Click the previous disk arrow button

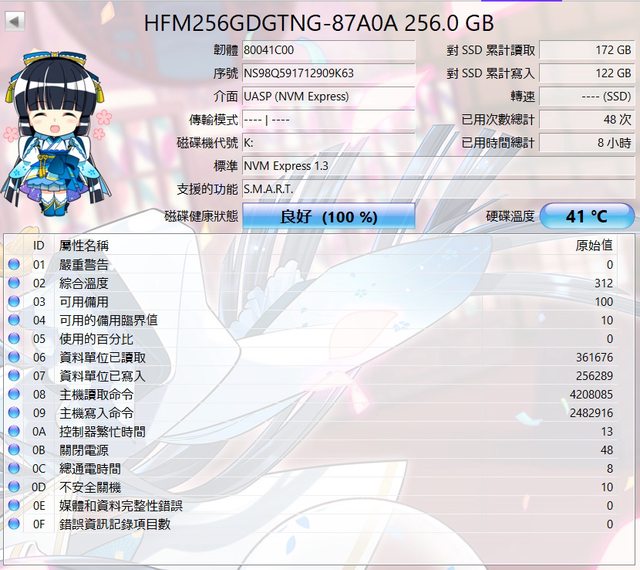click(x=15, y=21)
